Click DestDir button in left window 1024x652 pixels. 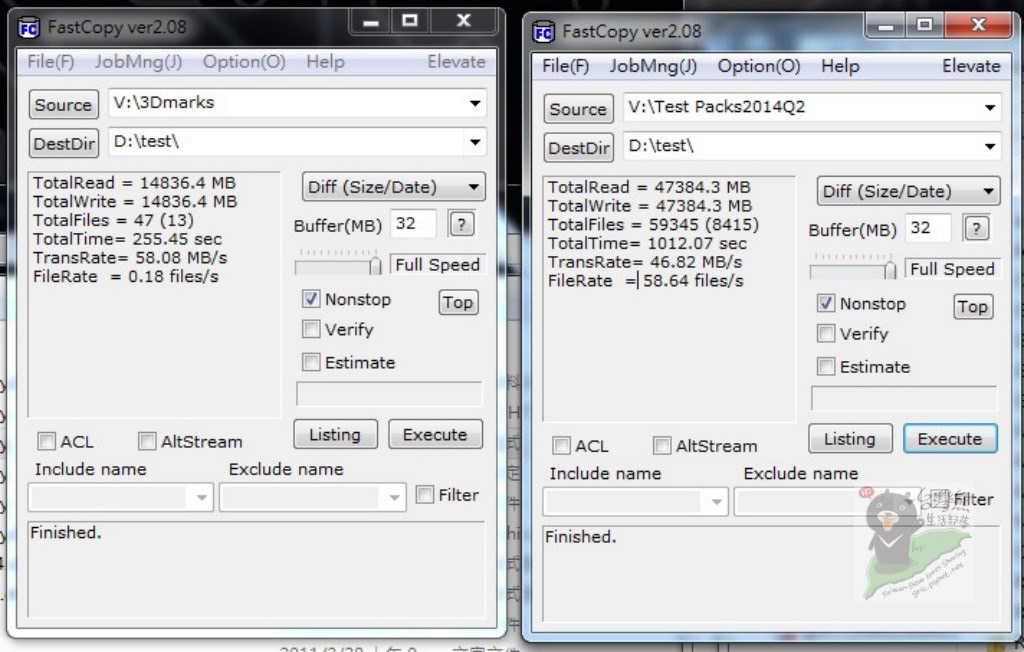pos(63,144)
